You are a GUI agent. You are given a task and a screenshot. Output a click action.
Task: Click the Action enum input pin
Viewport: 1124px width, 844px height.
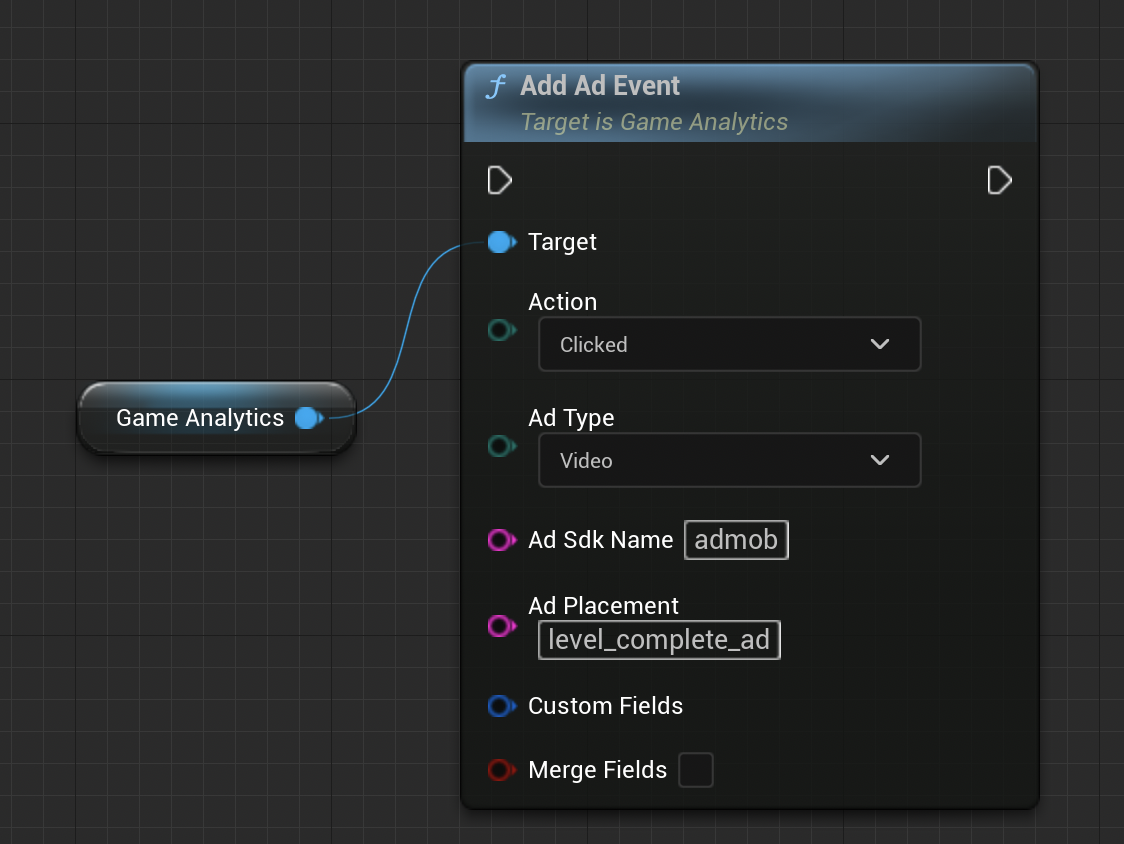[500, 330]
